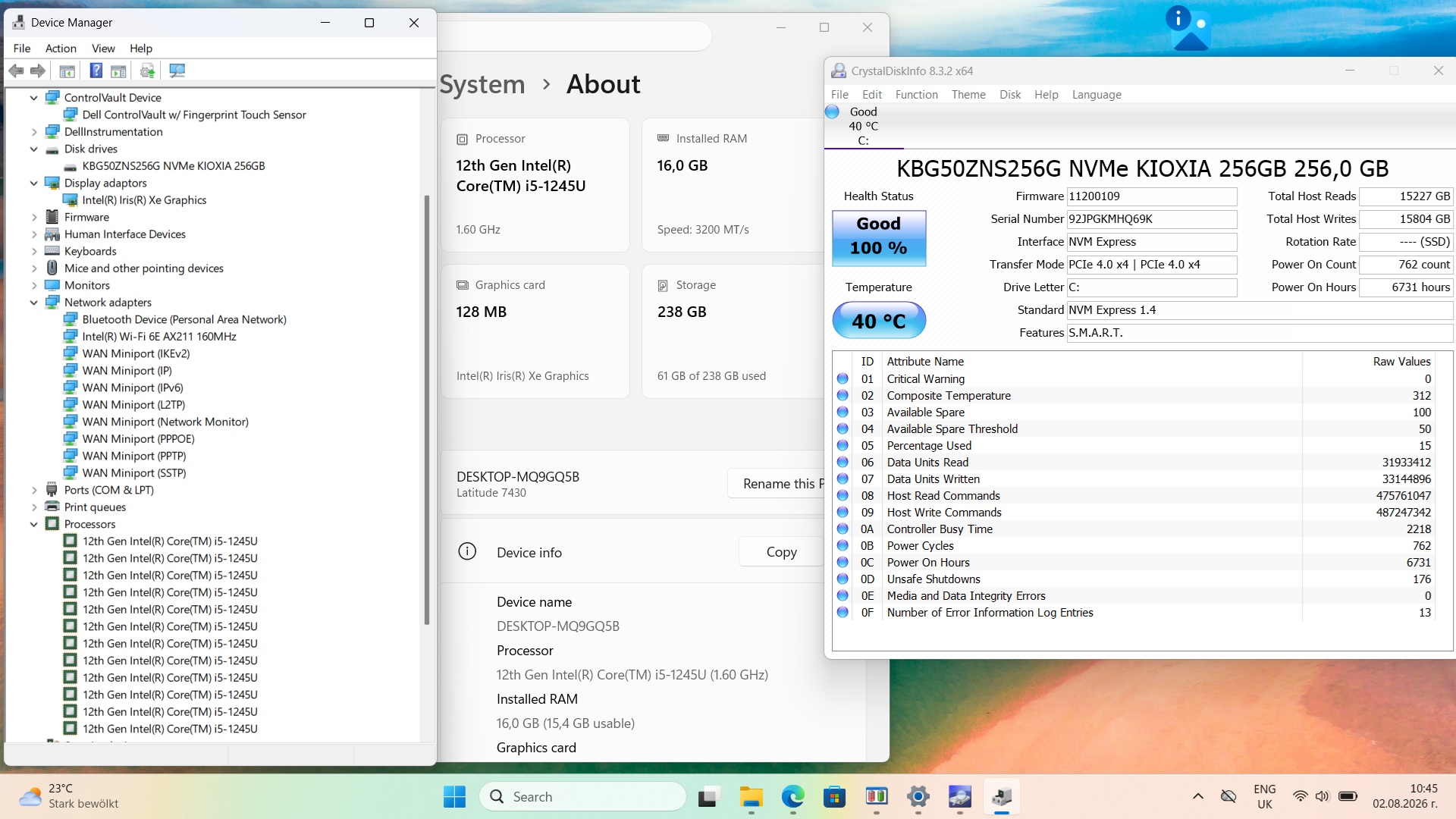Open the Function menu in CrystalDiskInfo

coord(916,95)
